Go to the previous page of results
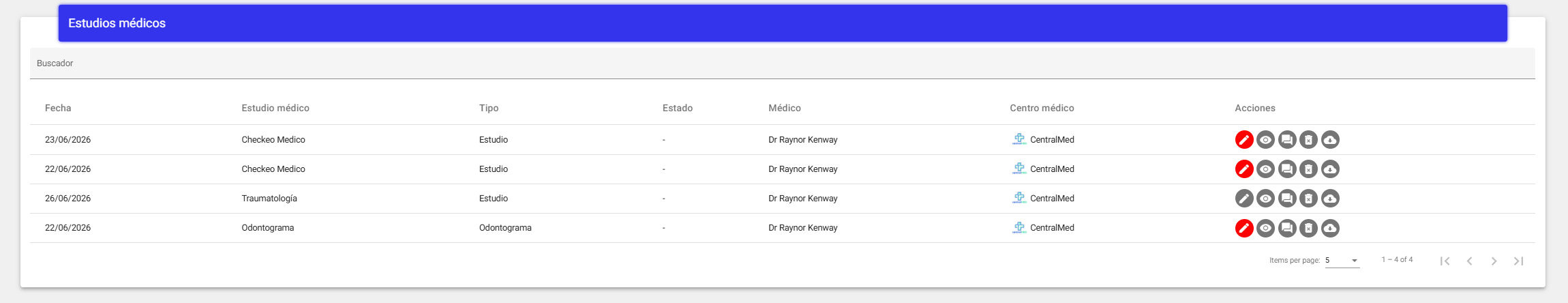This screenshot has width=1568, height=303. 1469,261
